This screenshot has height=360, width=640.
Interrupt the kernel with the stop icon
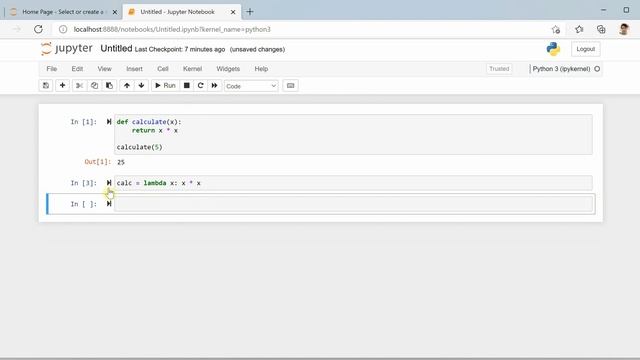(x=187, y=86)
